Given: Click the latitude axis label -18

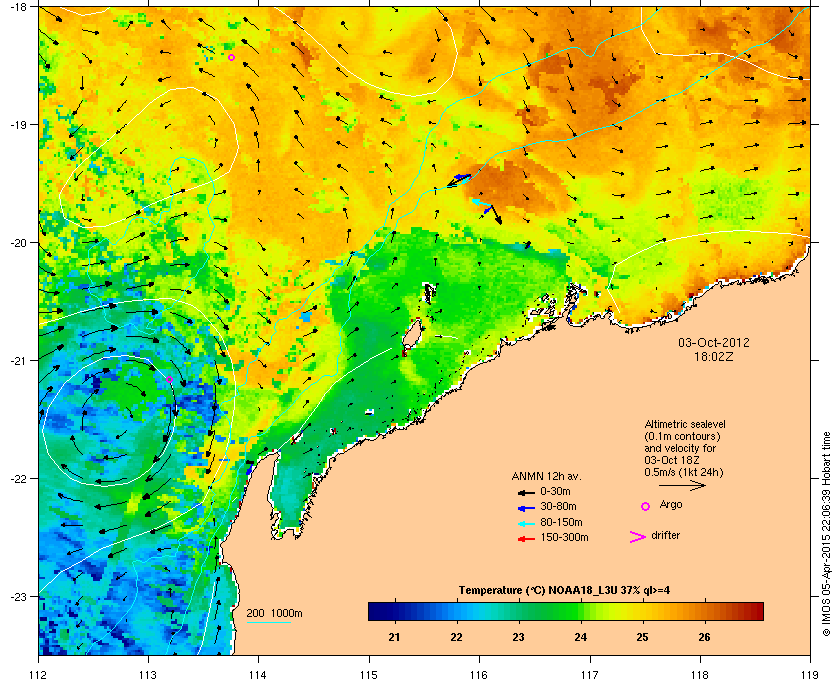Looking at the screenshot, I should (17, 6).
